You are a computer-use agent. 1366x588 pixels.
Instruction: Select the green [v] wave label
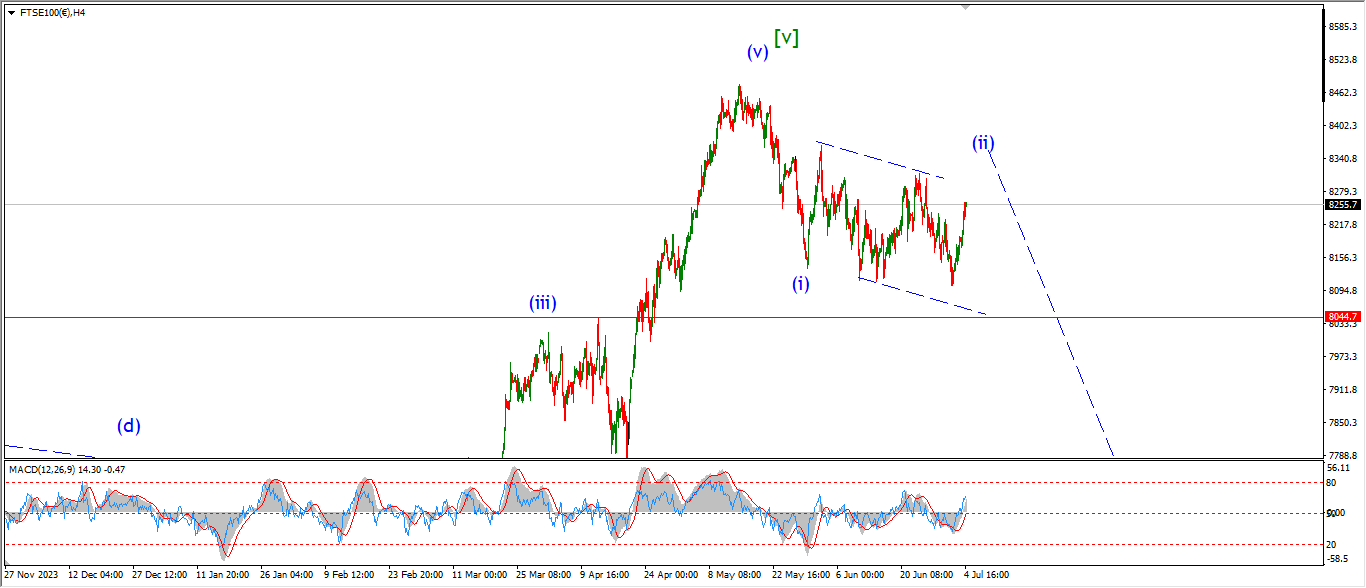tap(786, 38)
